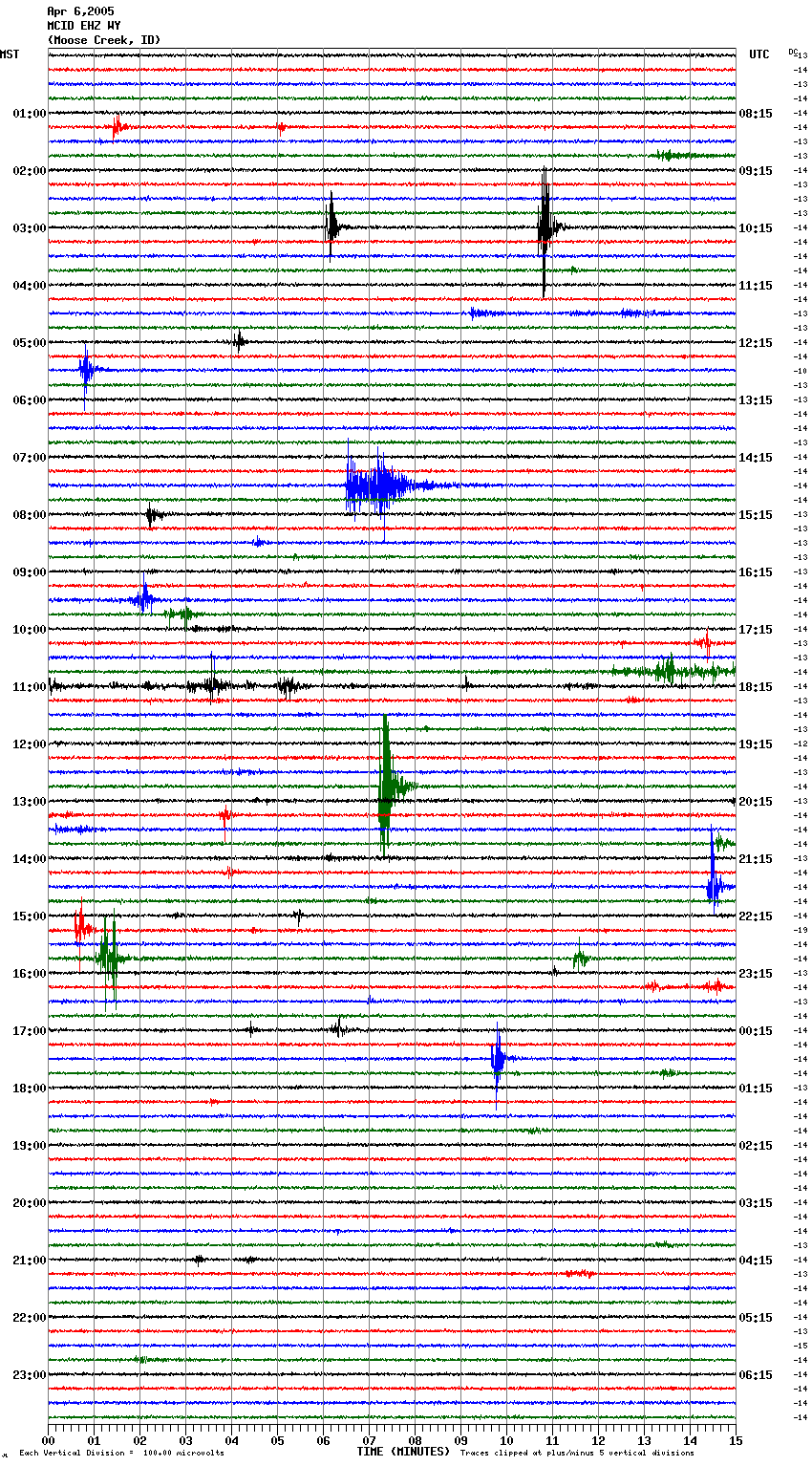812x1466 pixels.
Task: Click the 18:15 UTC time label
Action: pyautogui.click(x=756, y=687)
